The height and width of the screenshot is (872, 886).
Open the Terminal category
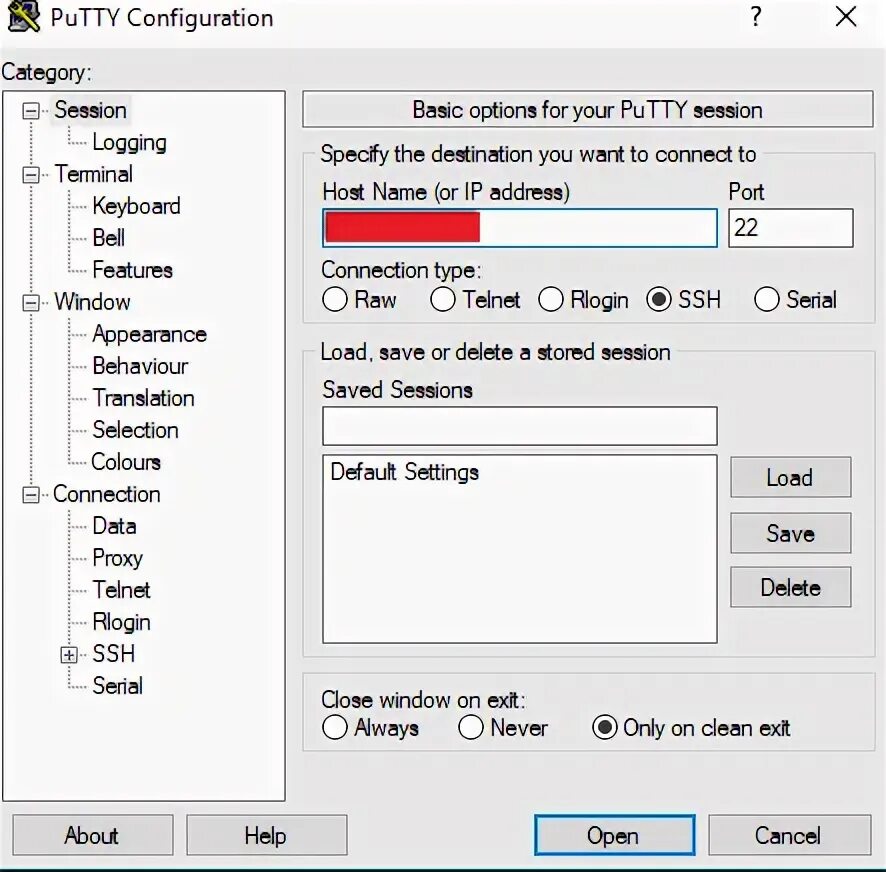(94, 174)
